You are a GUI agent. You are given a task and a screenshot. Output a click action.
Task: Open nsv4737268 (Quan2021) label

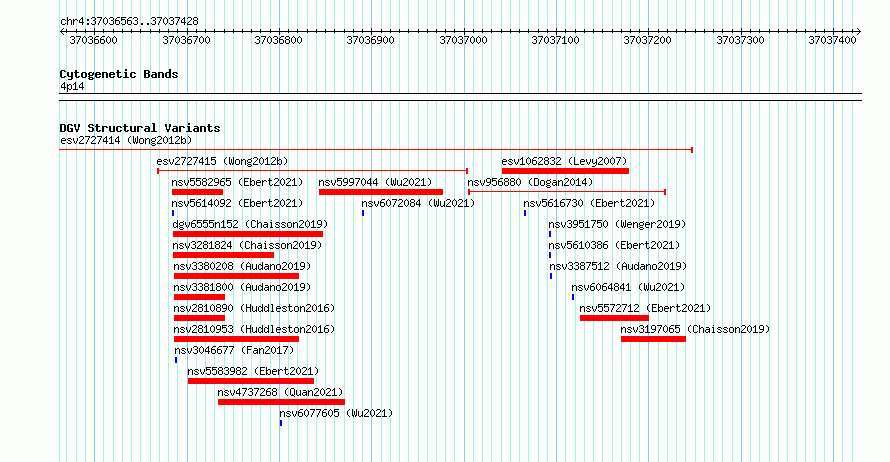point(280,392)
